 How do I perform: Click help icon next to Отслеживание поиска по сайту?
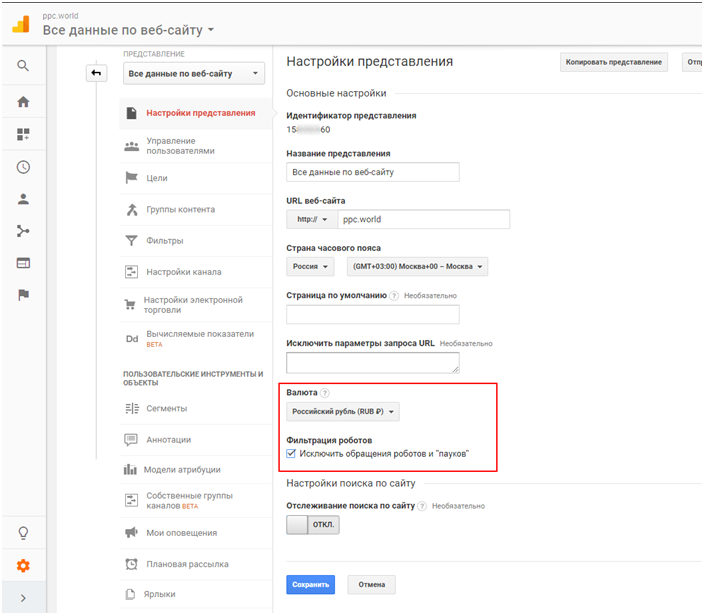tap(422, 506)
